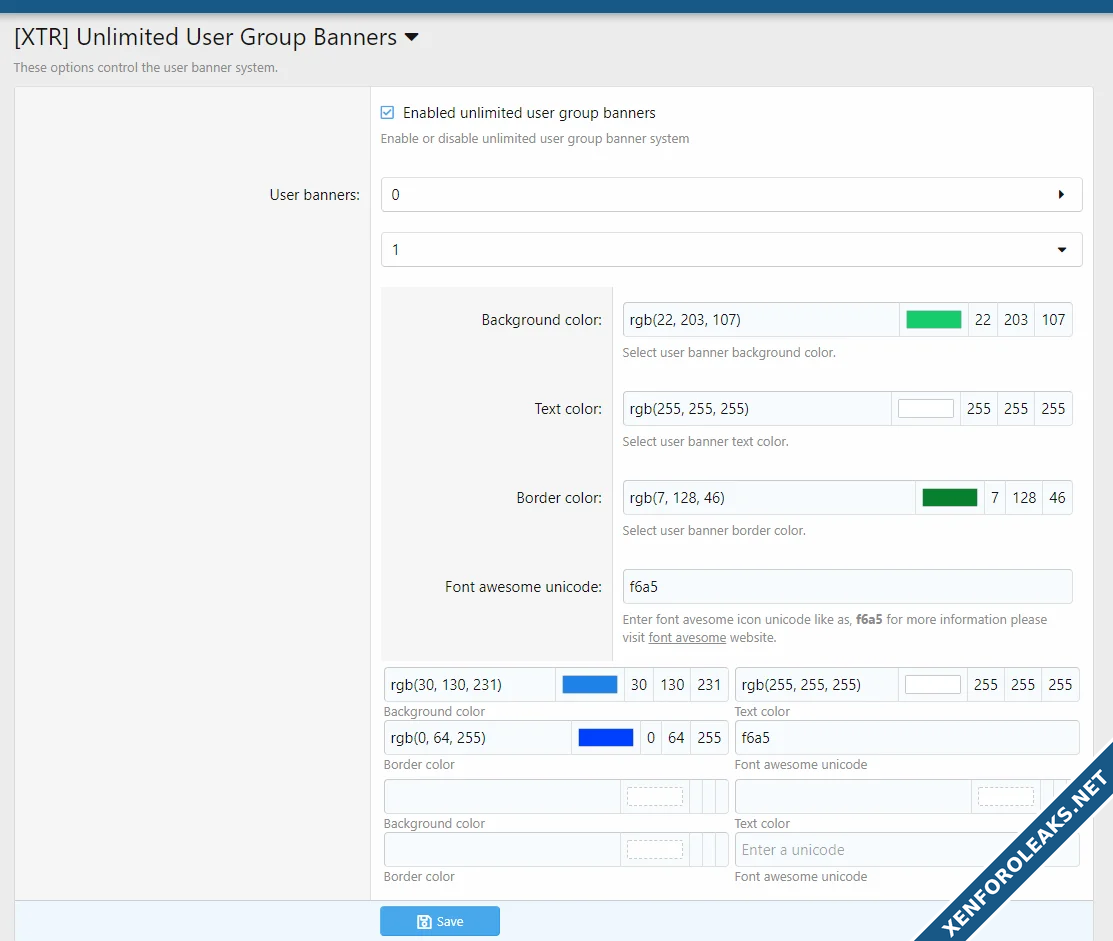Image resolution: width=1113 pixels, height=941 pixels.
Task: Click the rgb(7, 128, 46) border text field
Action: click(768, 498)
